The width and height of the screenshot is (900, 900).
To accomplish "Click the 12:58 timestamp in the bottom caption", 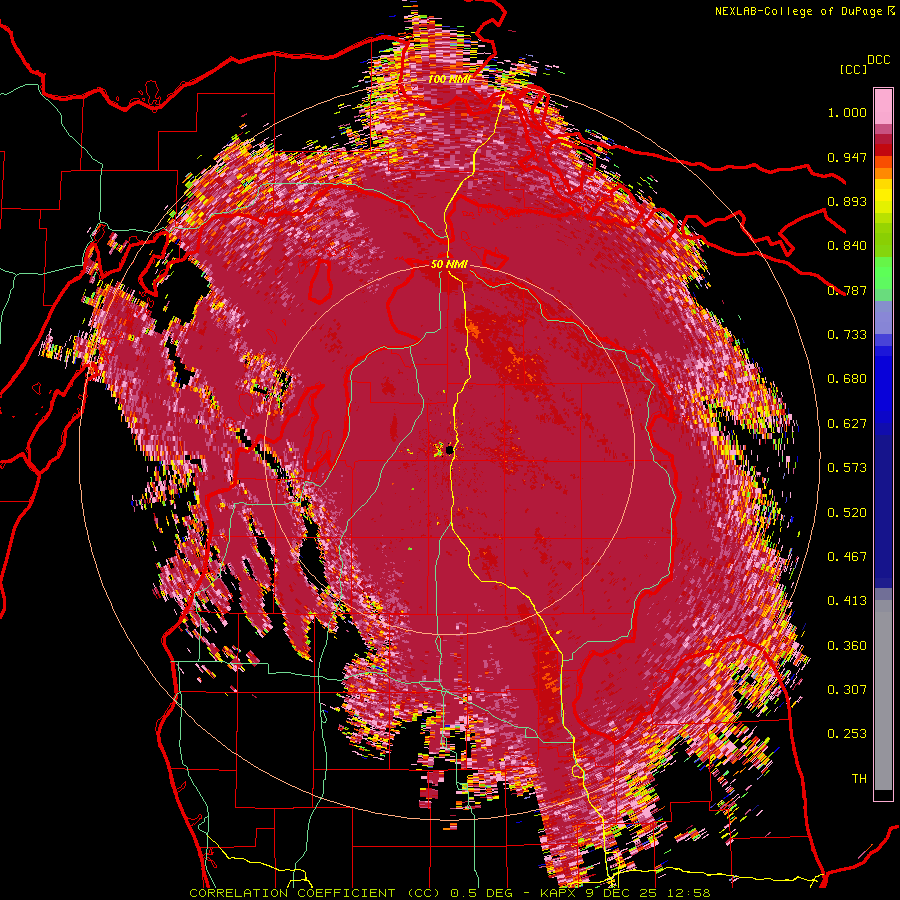I will [690, 893].
